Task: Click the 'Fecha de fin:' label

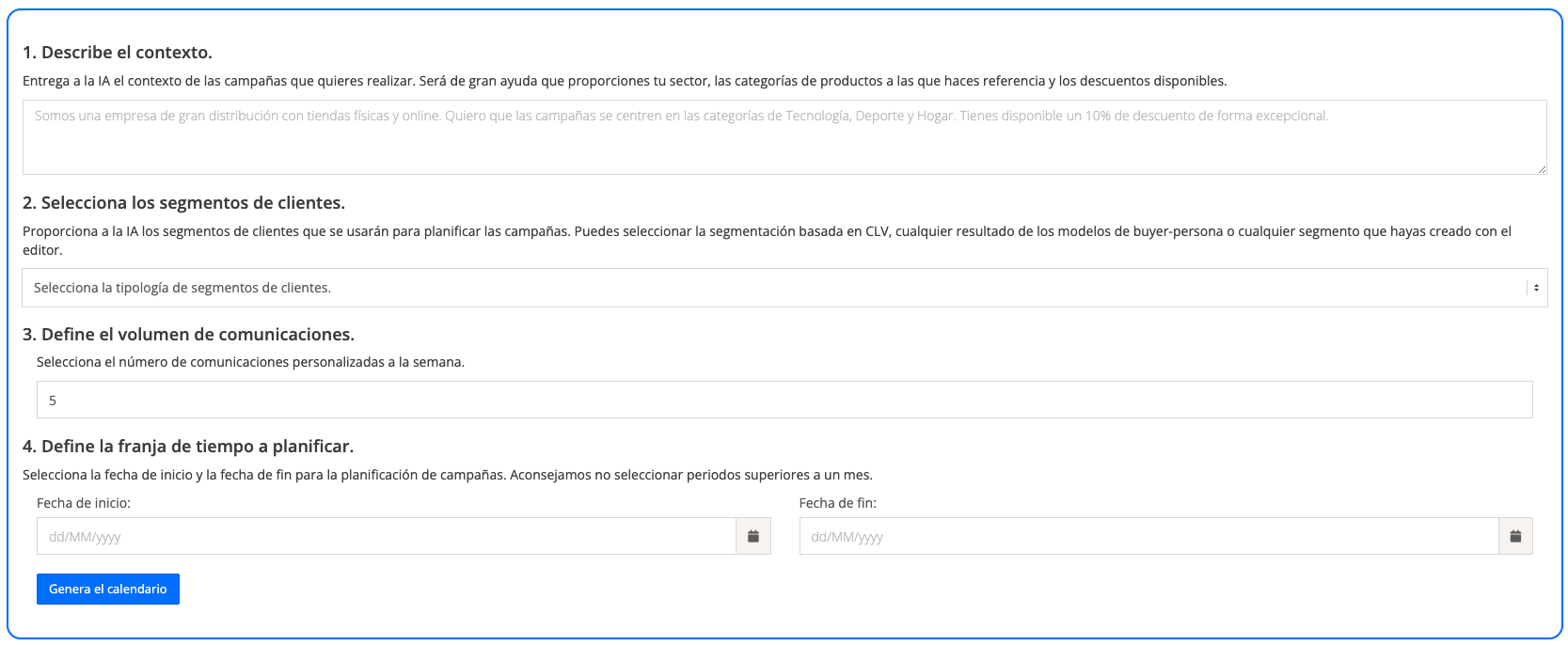Action: coord(837,503)
